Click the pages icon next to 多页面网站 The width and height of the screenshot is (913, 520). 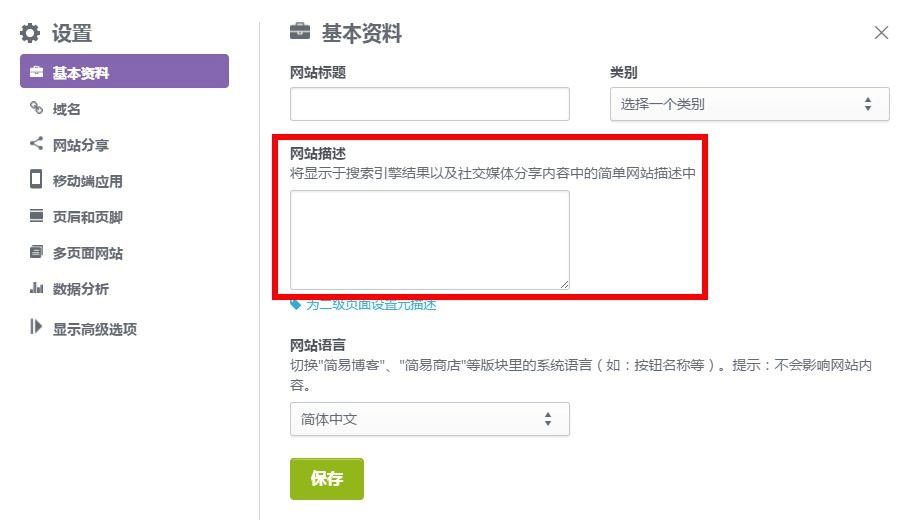pyautogui.click(x=37, y=252)
